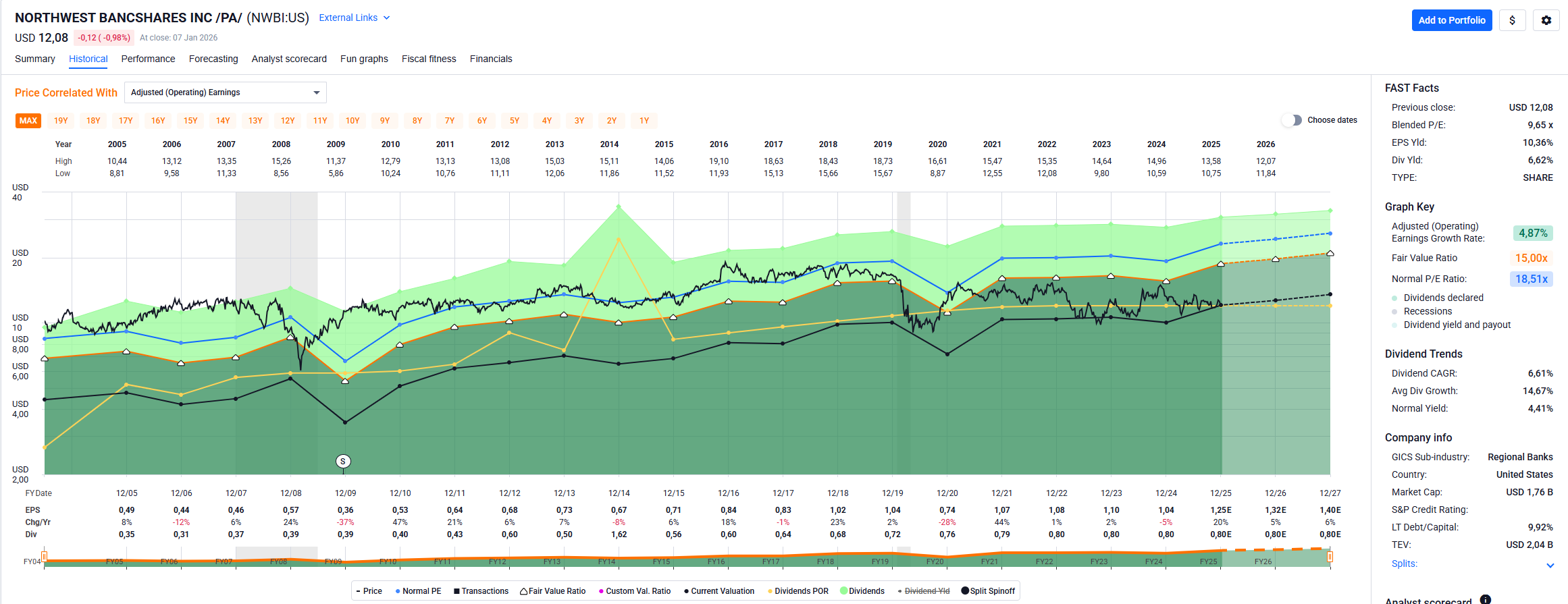This screenshot has height=604, width=1568.
Task: Hide the Normal PE line series
Action: pyautogui.click(x=418, y=591)
